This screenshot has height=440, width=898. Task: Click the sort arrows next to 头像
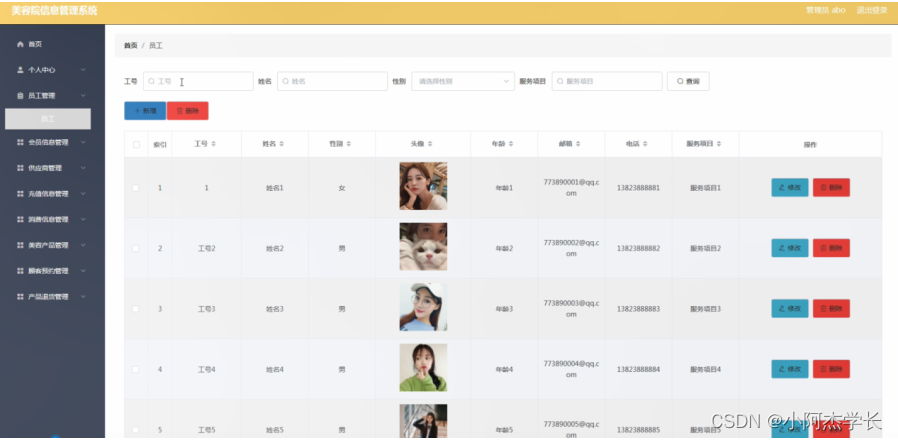tap(430, 144)
